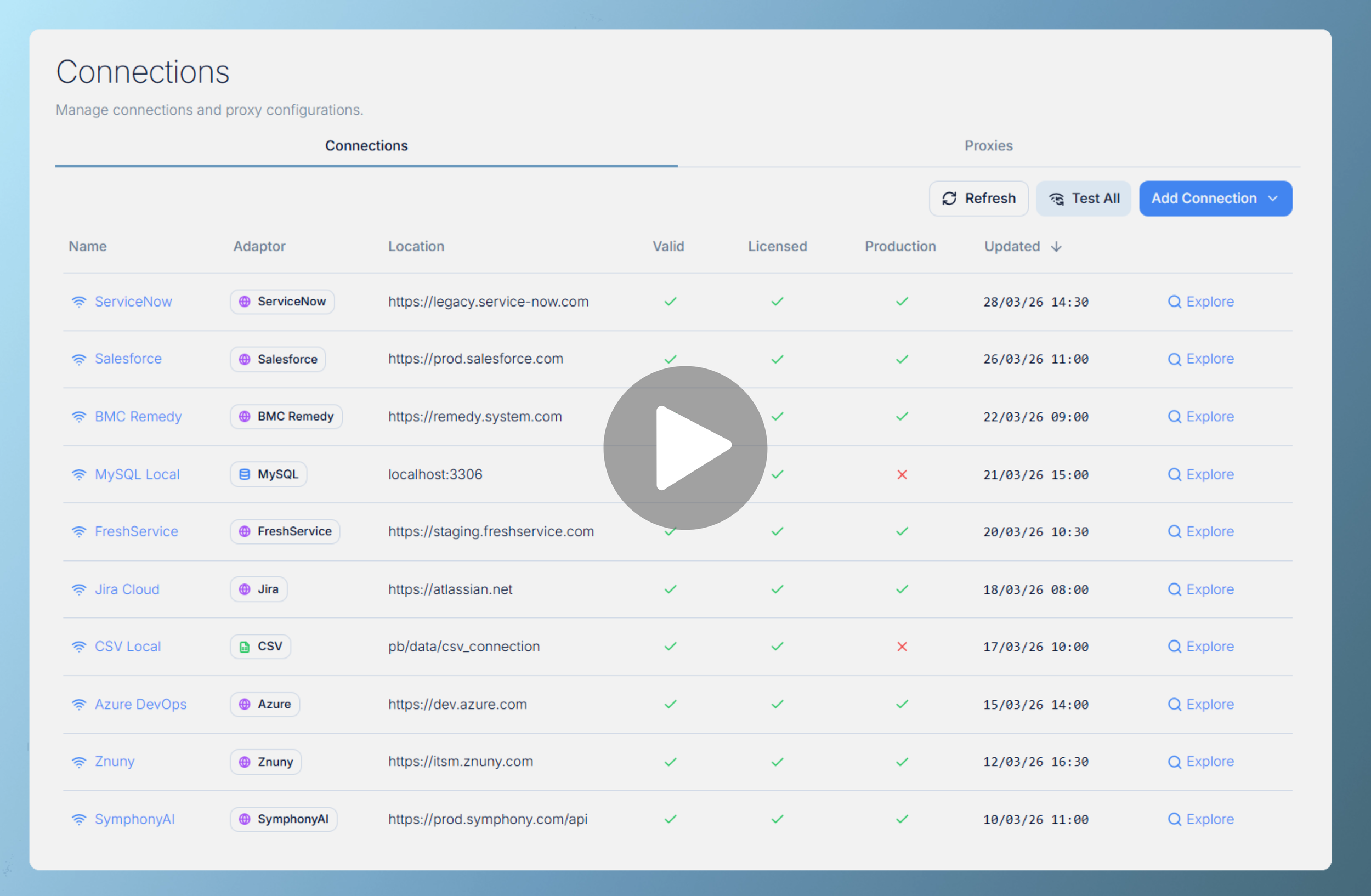Open the Znuny connection name link

[115, 762]
